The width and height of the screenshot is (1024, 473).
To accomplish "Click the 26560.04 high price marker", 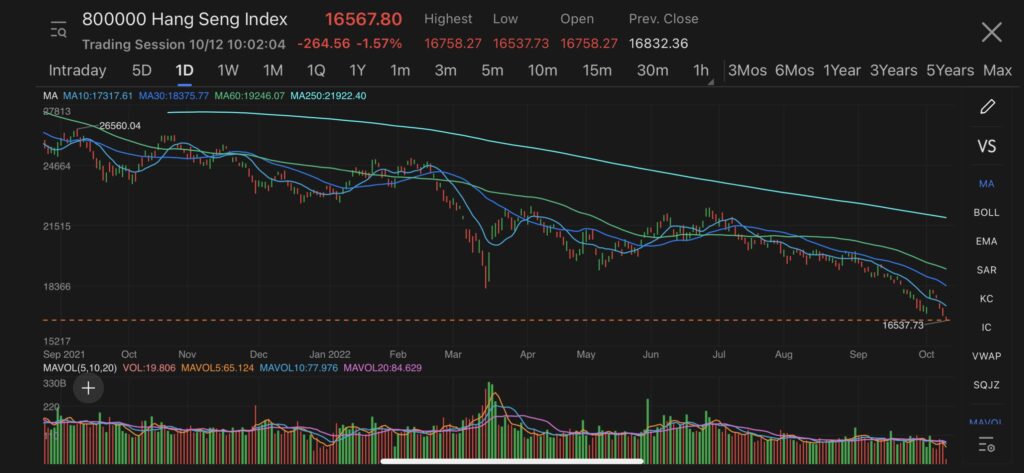I will point(120,125).
